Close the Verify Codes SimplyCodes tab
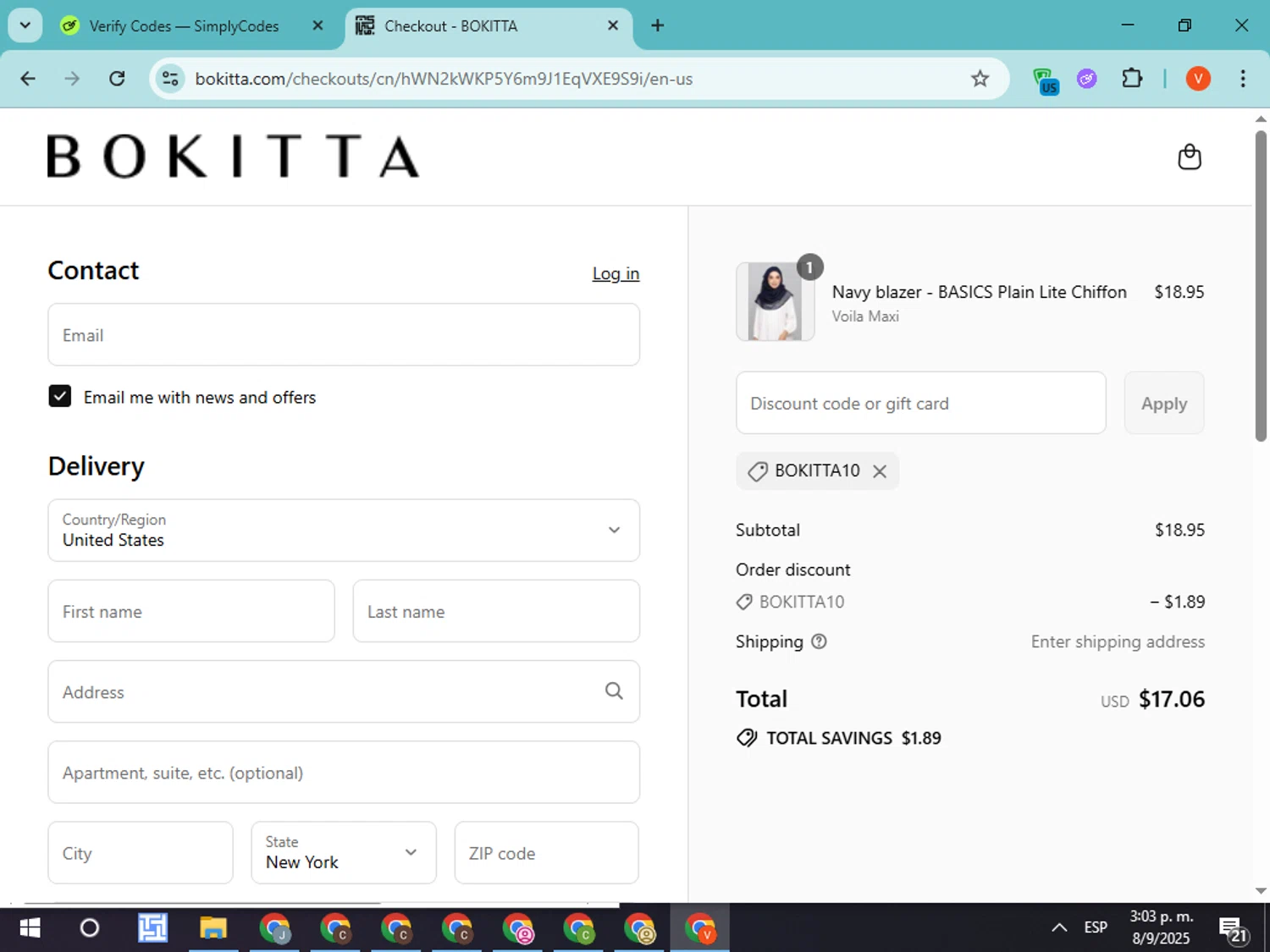The width and height of the screenshot is (1270, 952). (317, 25)
